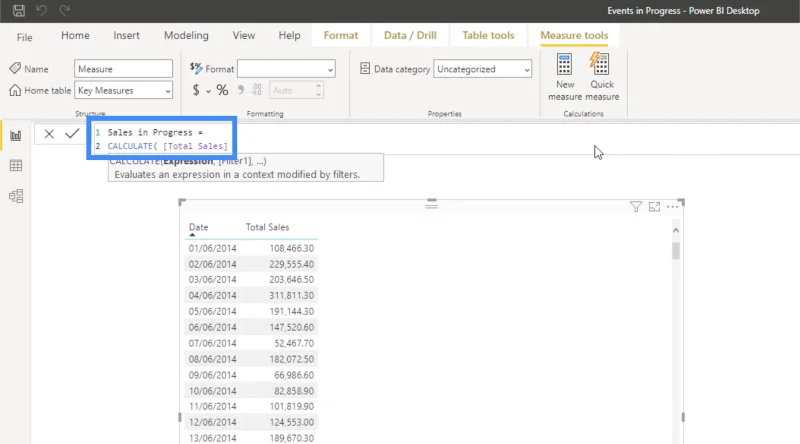Open the Home table Key Measures dropdown
800x444 pixels.
click(123, 90)
